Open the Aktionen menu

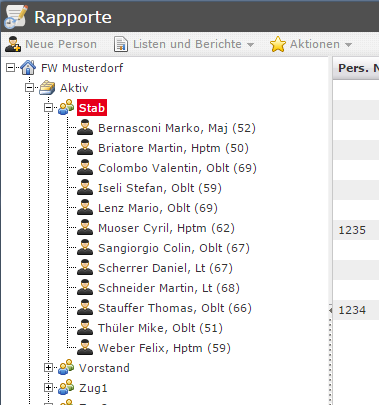pos(311,44)
